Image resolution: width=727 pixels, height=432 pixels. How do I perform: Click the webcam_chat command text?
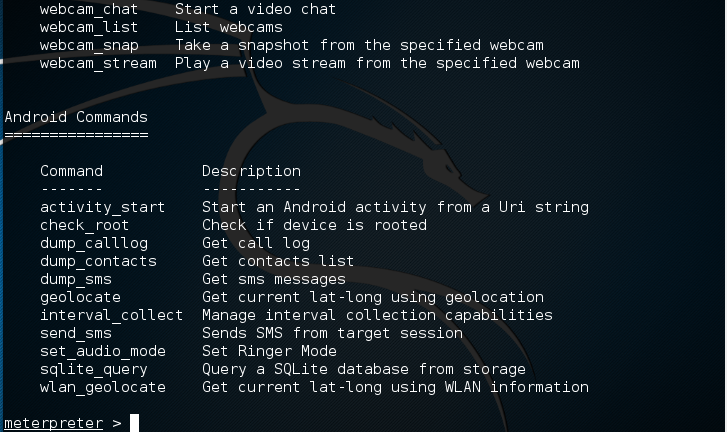(89, 9)
